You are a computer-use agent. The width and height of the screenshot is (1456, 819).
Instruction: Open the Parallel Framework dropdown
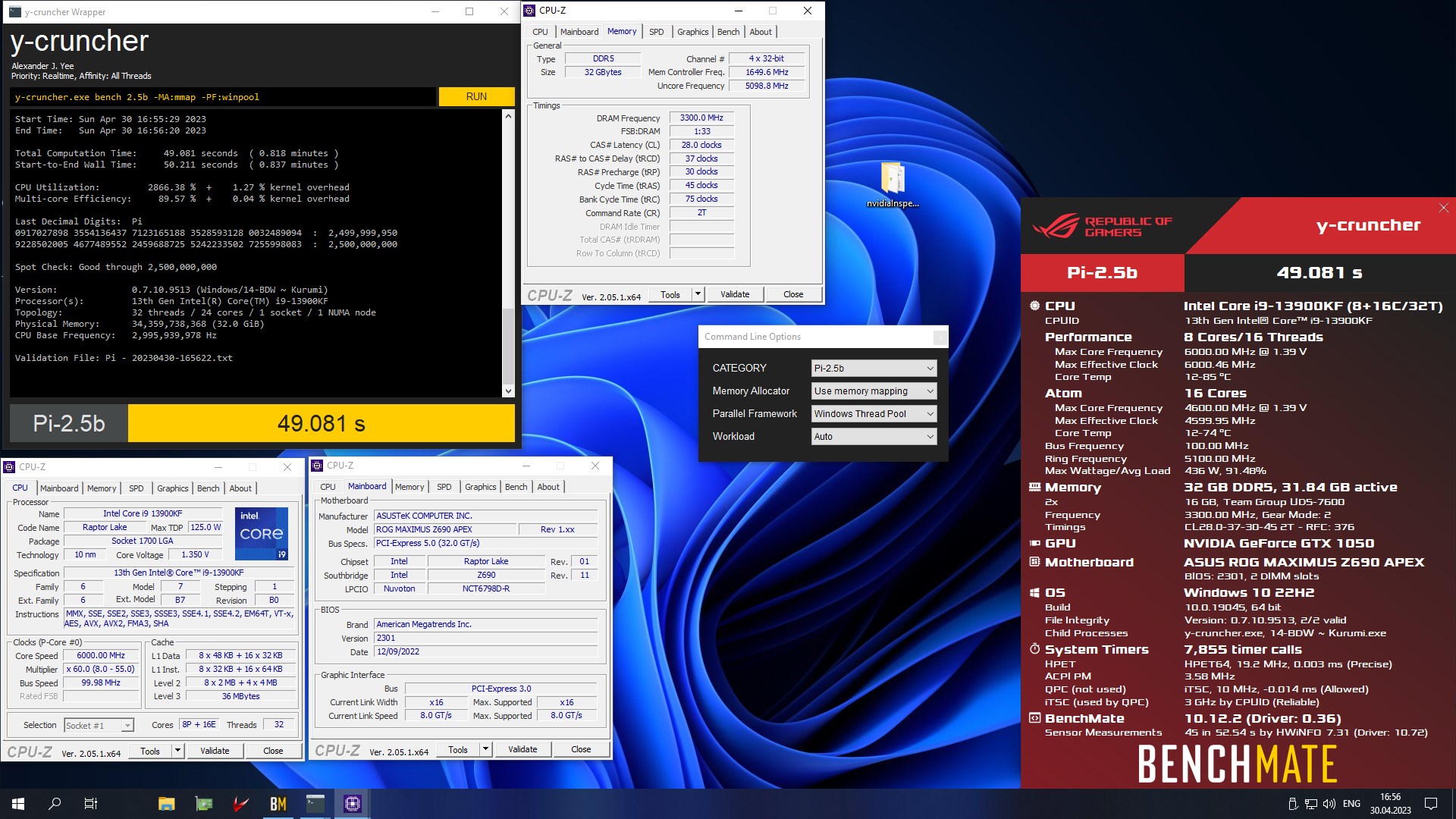874,413
